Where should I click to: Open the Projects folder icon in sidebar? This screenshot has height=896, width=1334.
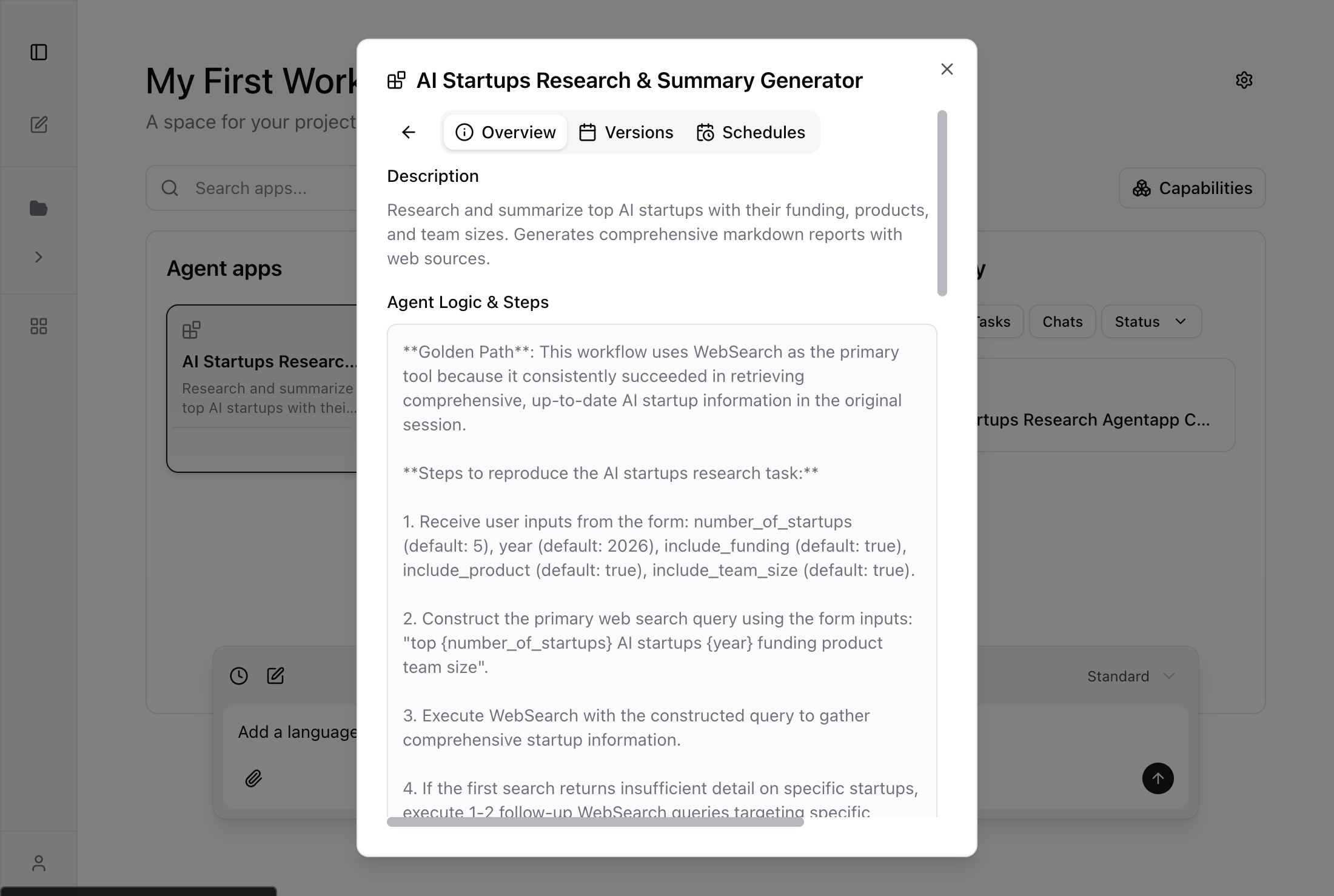[39, 208]
